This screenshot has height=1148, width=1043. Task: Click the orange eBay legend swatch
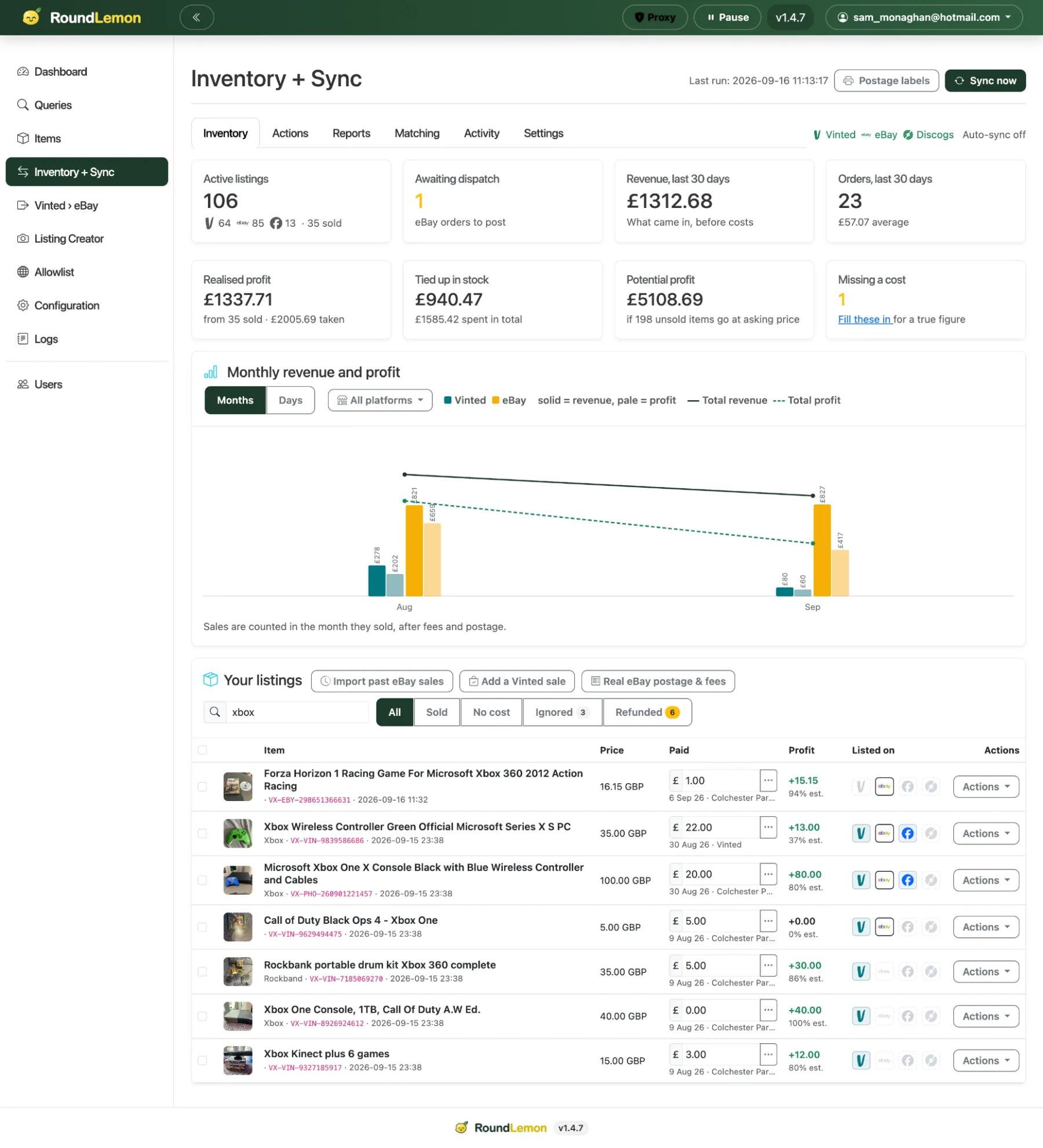coord(495,400)
